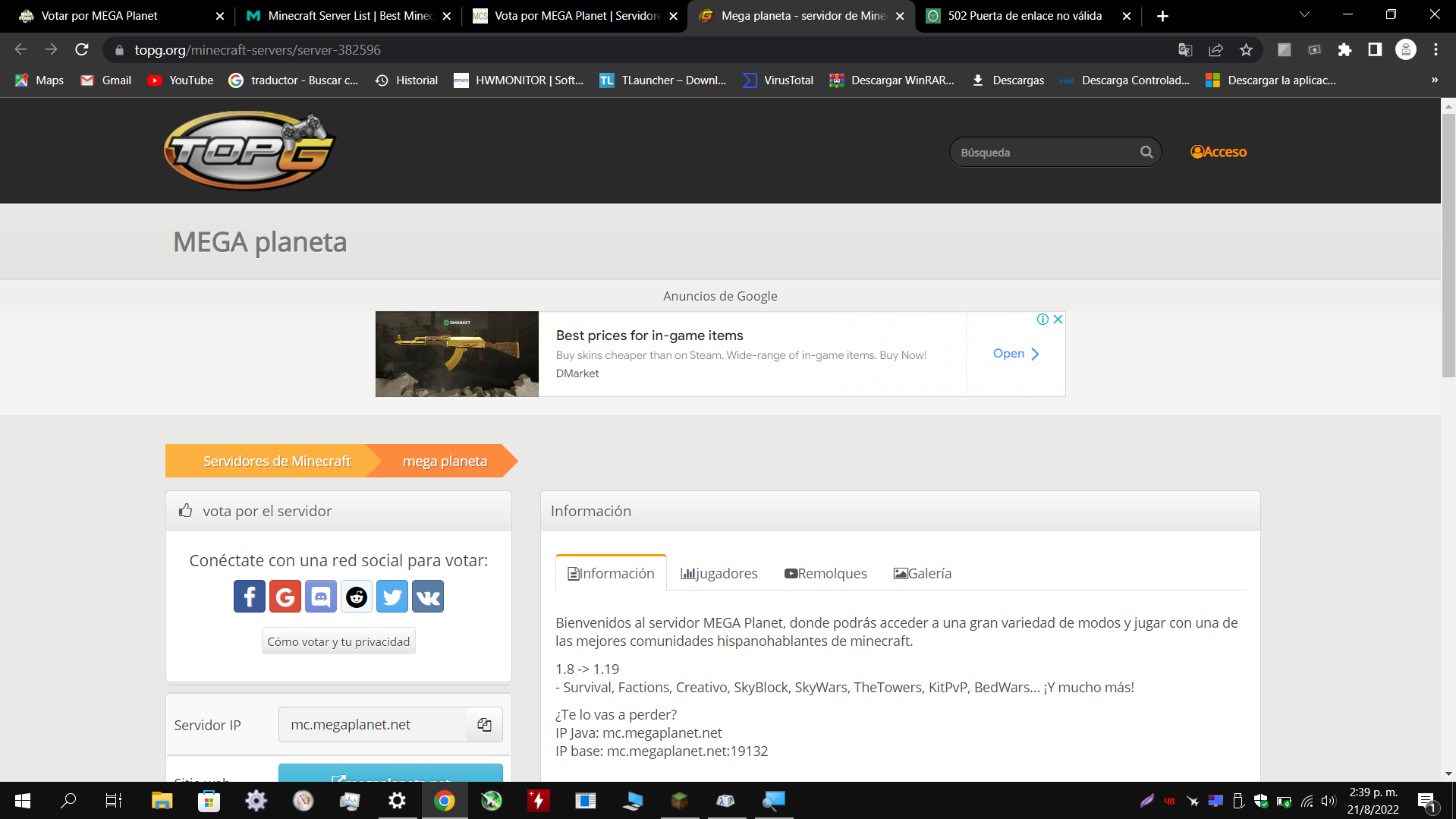Copy the server IP with the copy icon
Screen dimensions: 1456x819
click(x=483, y=724)
